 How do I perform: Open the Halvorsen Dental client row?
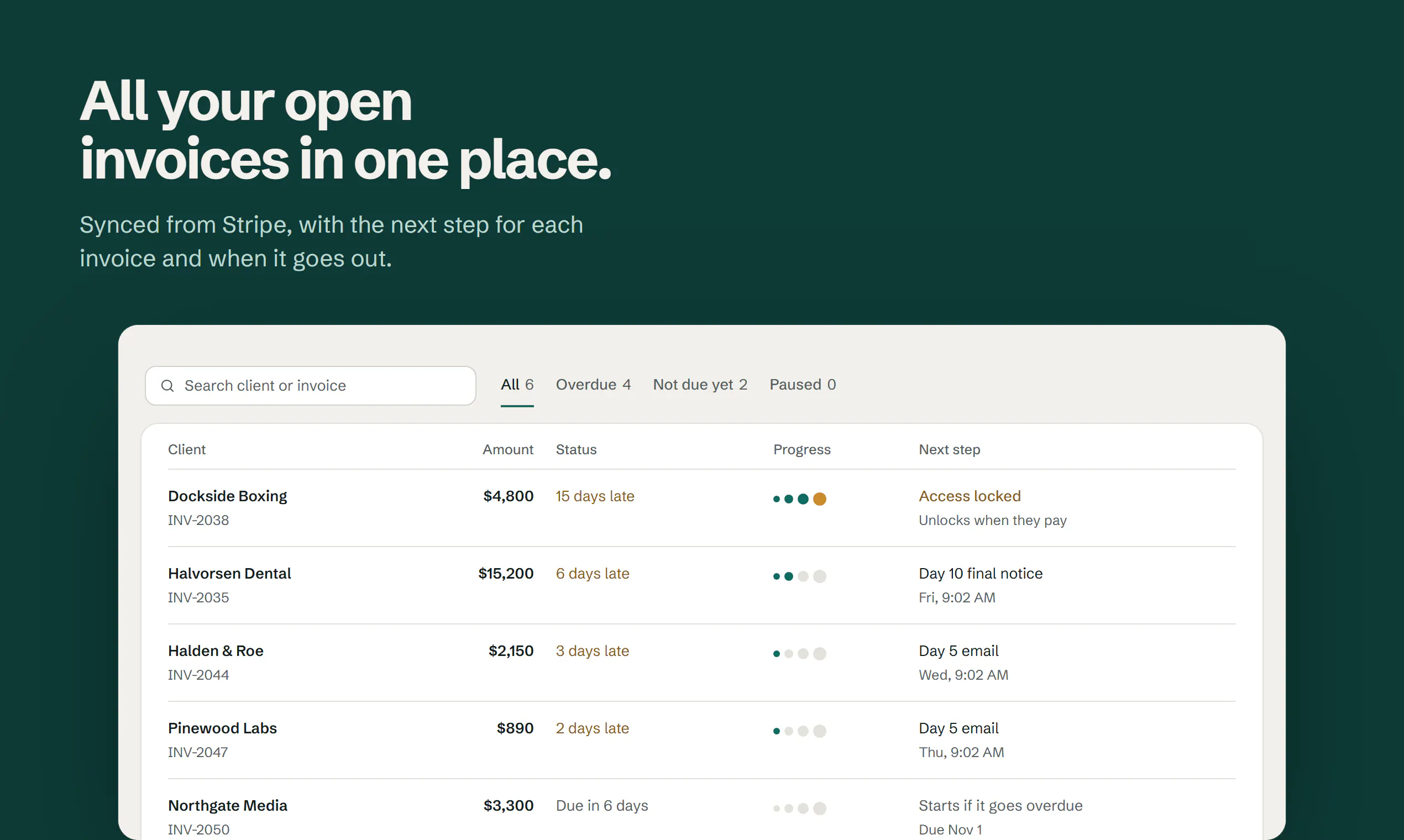click(x=702, y=585)
